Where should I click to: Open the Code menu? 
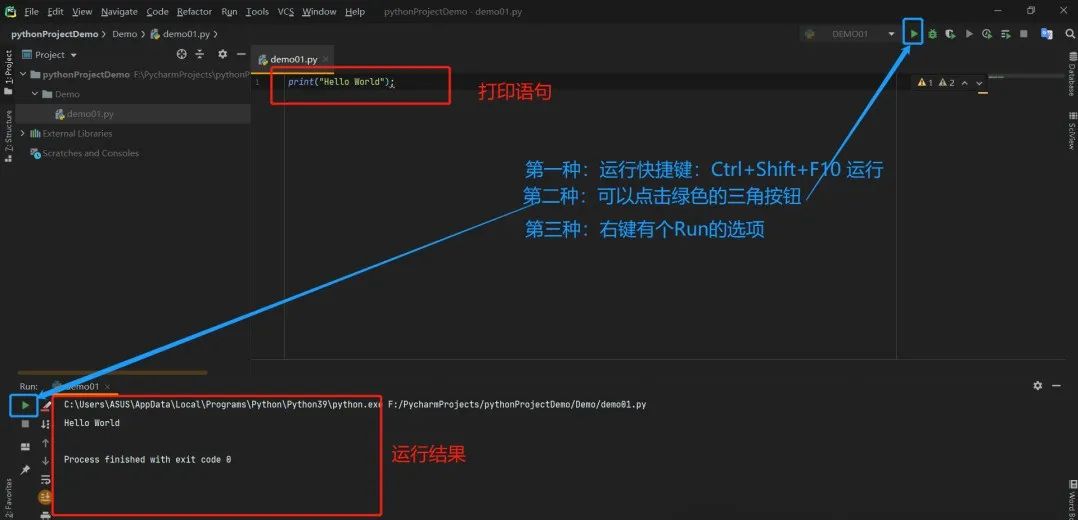(157, 12)
